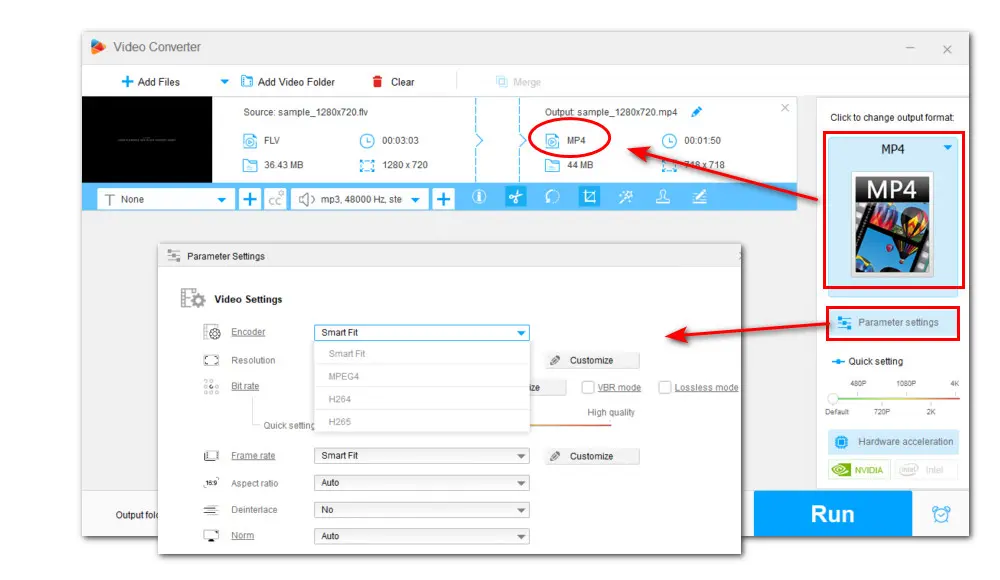Open the Frame rate dropdown
Viewport: 1000px width, 580px height.
[x=422, y=456]
